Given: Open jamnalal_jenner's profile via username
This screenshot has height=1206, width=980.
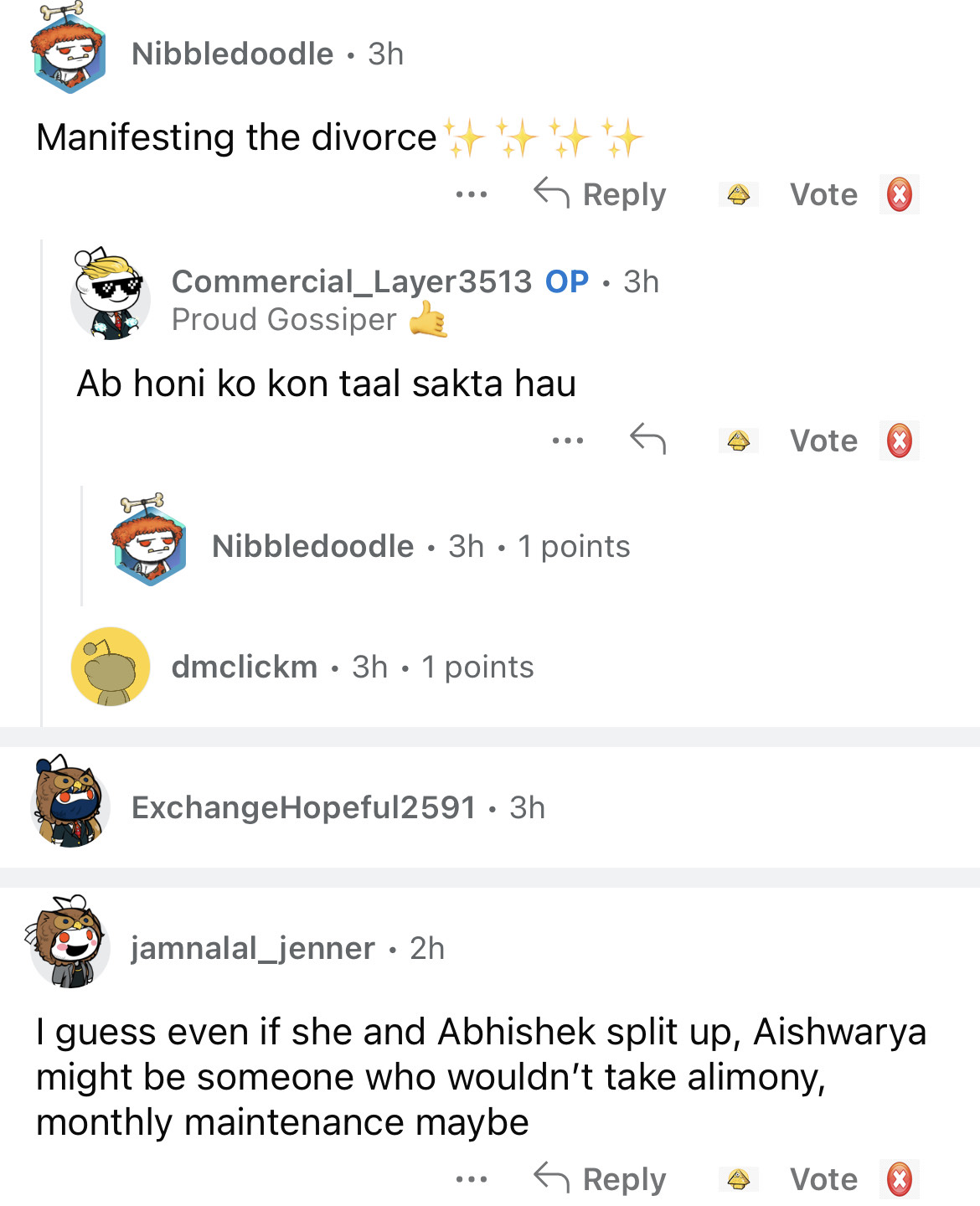Looking at the screenshot, I should point(252,949).
